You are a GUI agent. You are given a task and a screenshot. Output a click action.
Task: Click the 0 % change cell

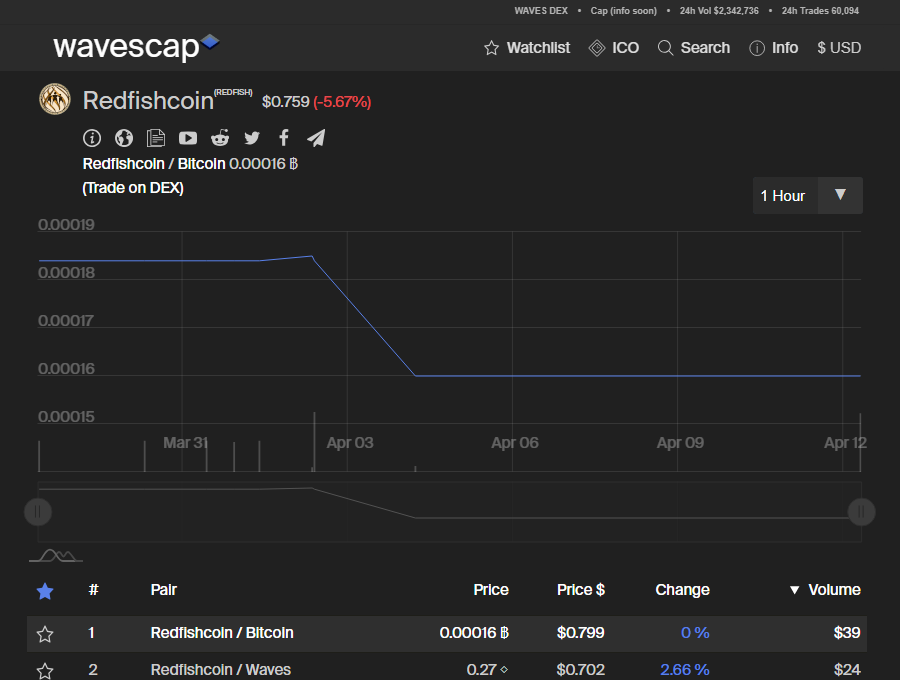click(695, 633)
